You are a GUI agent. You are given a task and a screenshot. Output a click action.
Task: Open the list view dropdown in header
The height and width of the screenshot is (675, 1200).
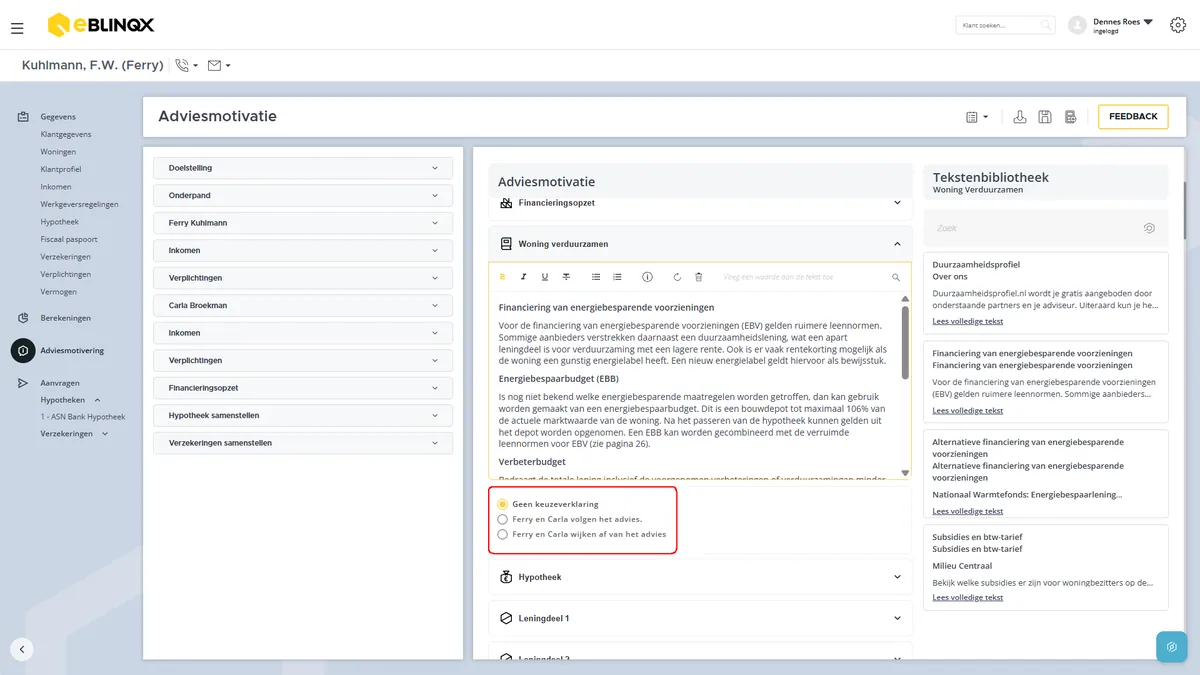977,117
